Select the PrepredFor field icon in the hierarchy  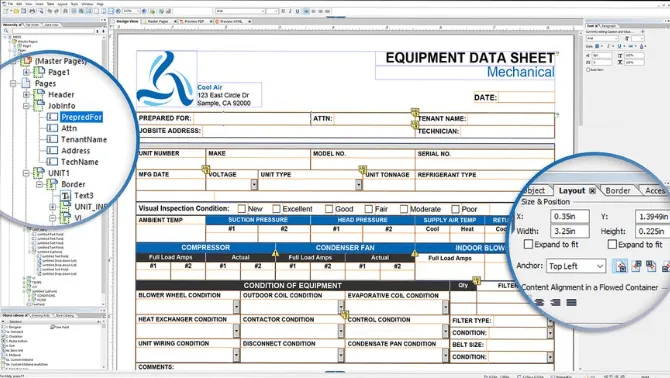[52, 117]
